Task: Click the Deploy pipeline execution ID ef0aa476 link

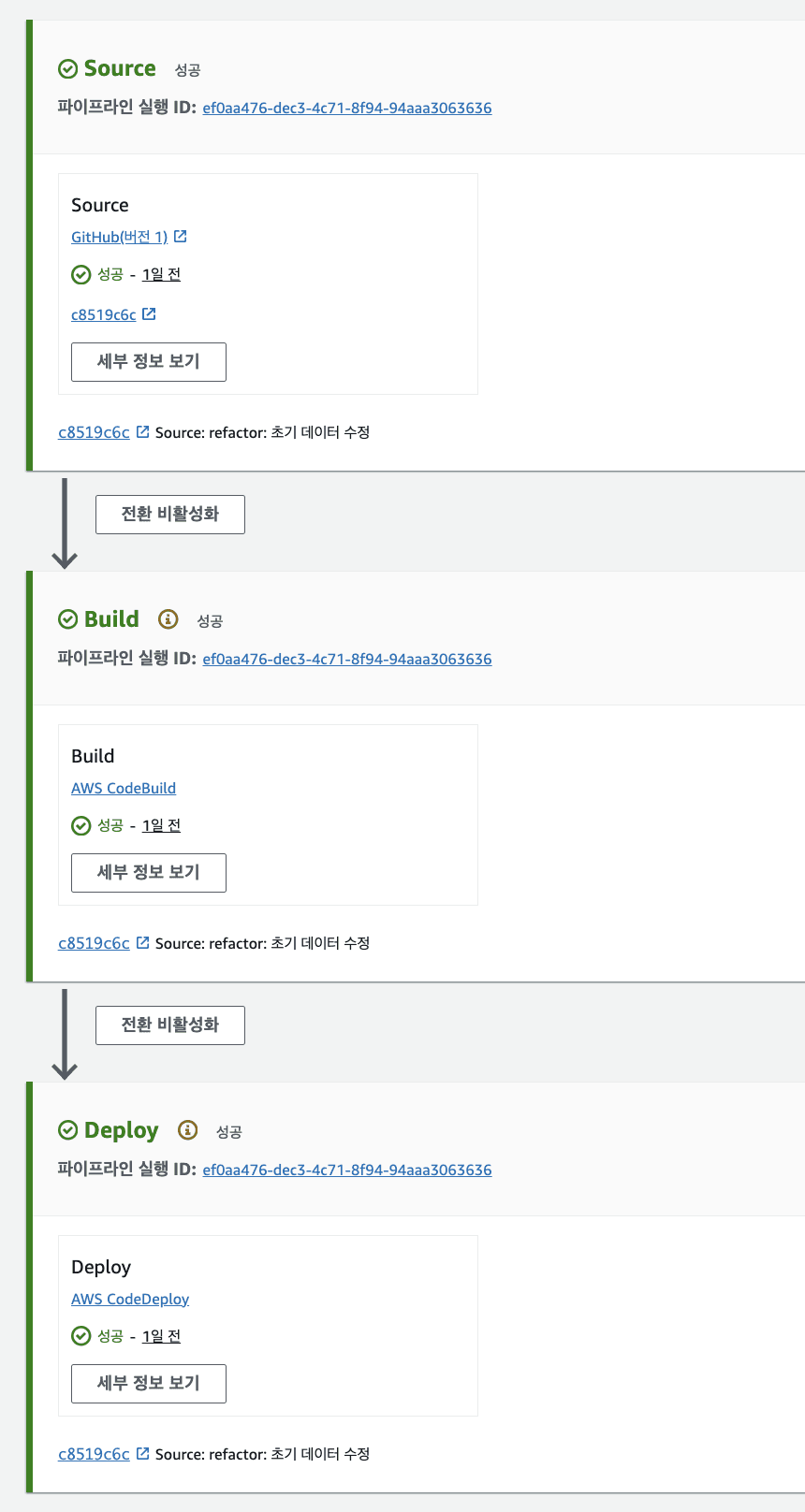Action: pos(346,1169)
